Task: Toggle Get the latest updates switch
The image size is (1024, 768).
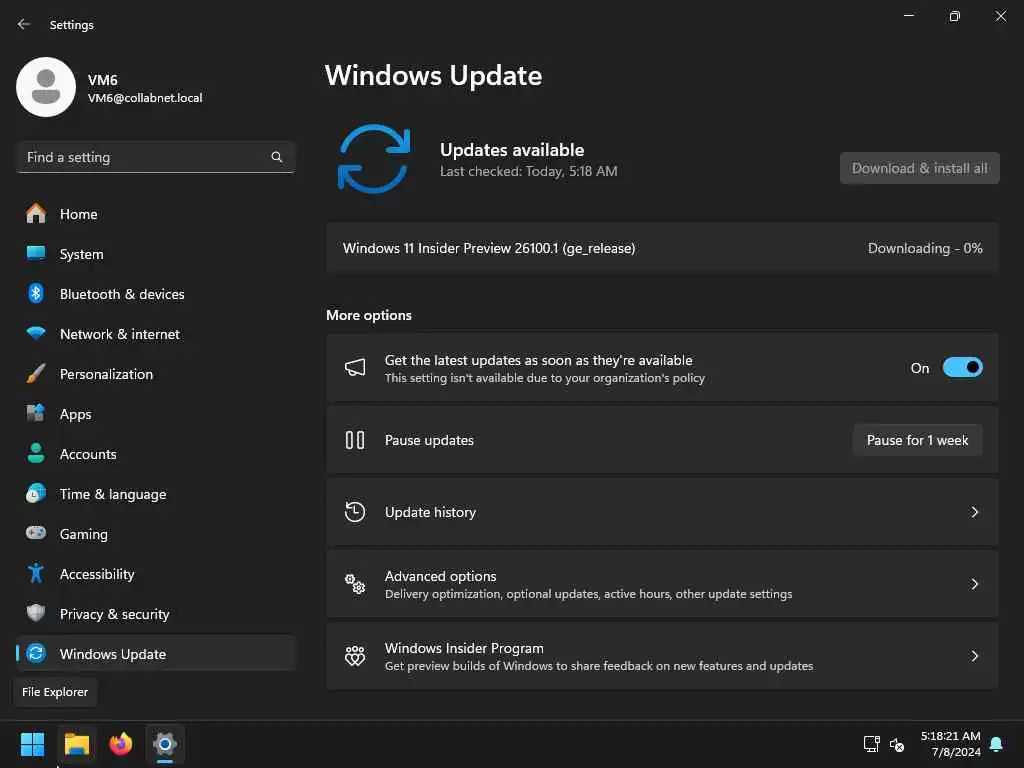Action: (x=962, y=367)
